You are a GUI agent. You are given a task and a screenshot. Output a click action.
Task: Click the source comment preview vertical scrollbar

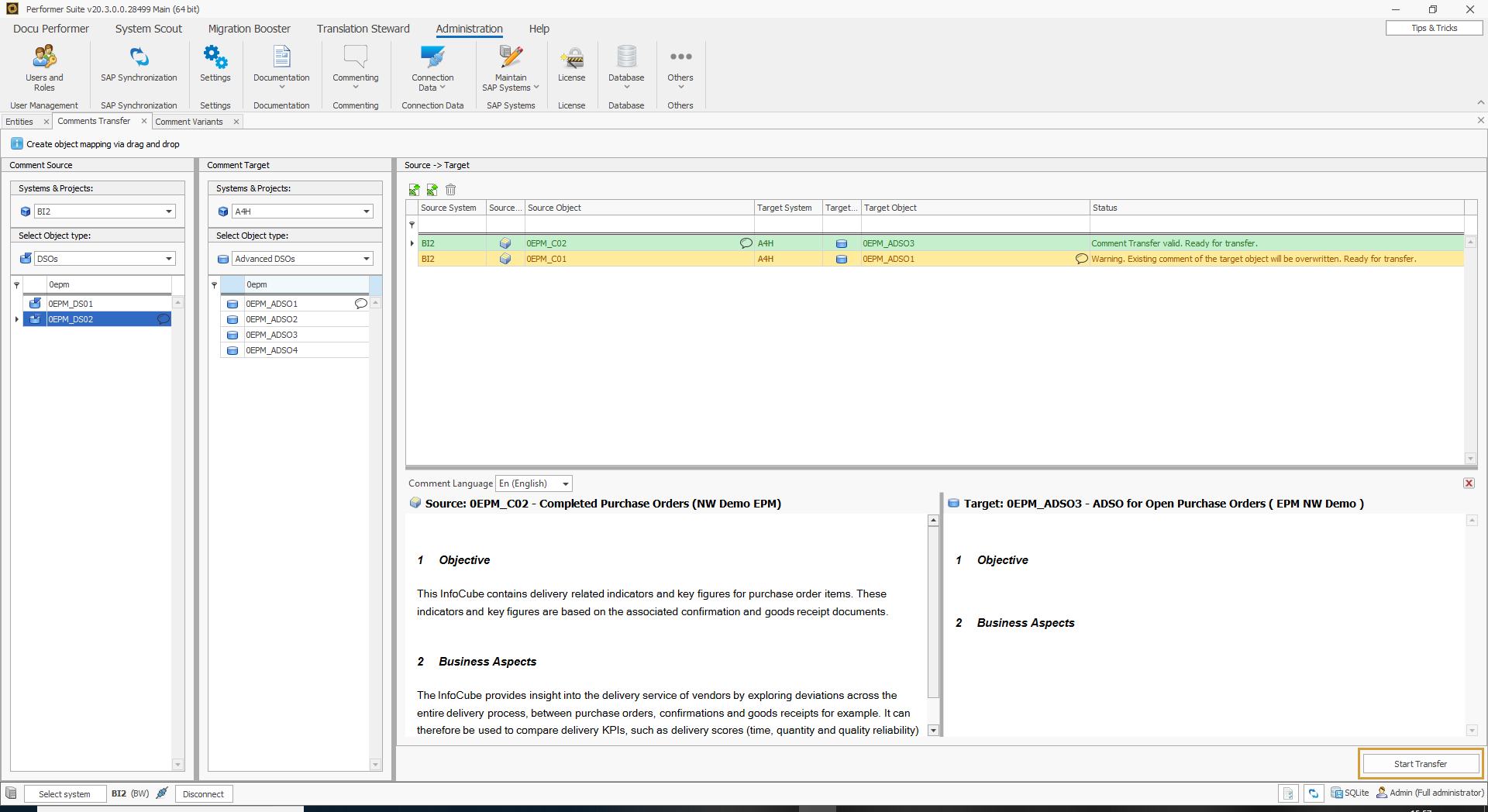933,620
